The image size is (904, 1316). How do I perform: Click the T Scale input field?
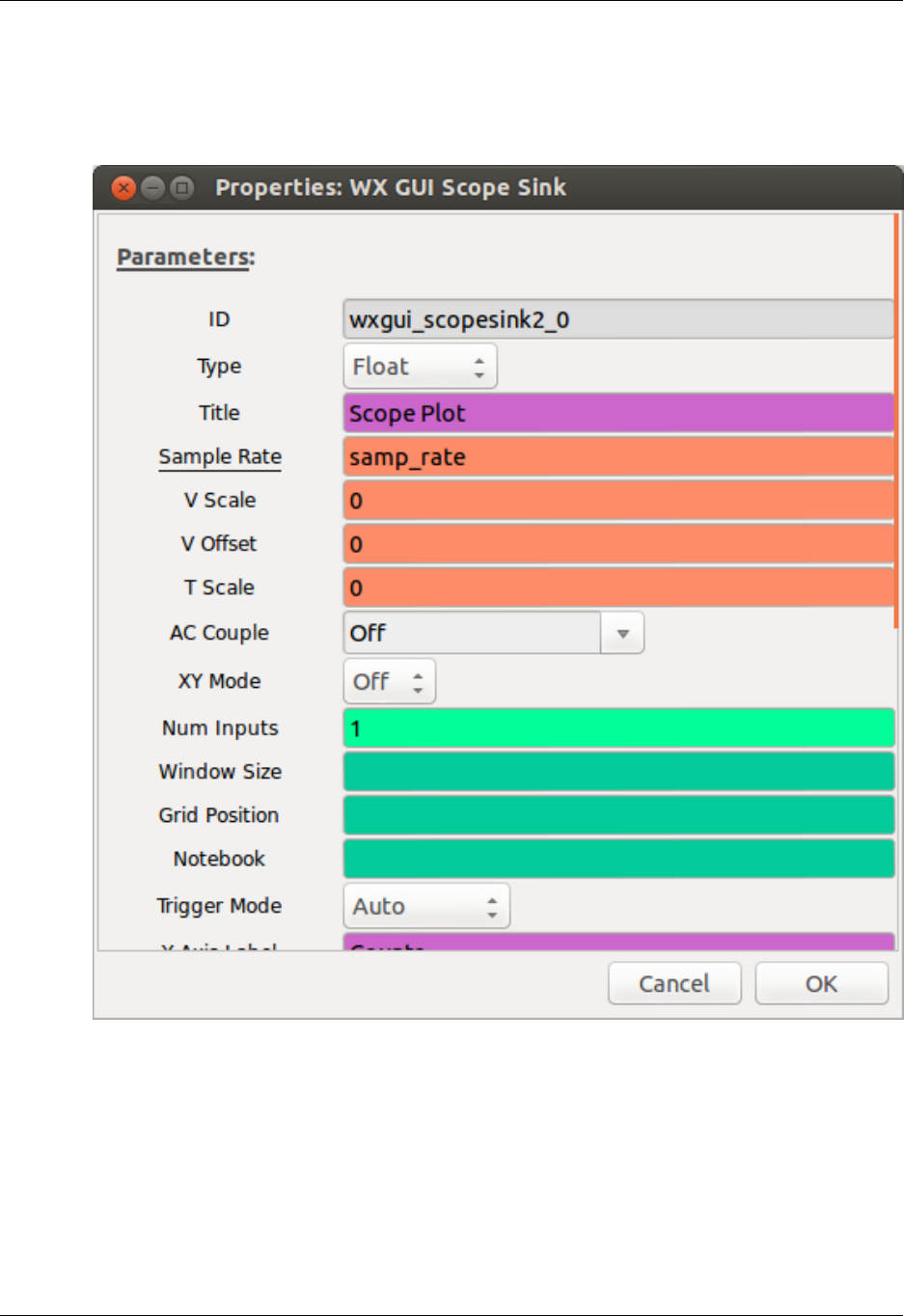(617, 588)
